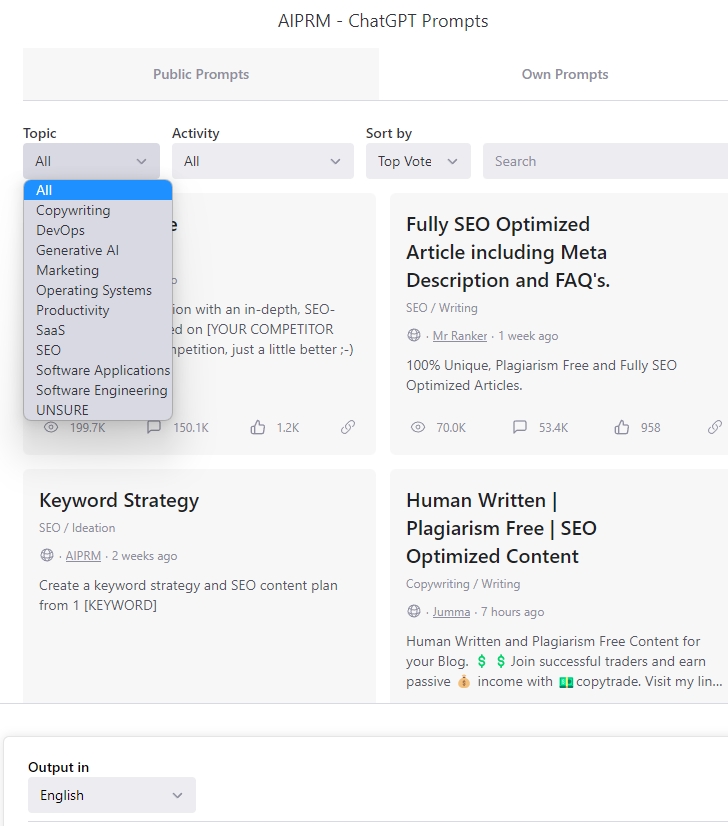
Task: Click SEO / Ideation category text
Action: [x=77, y=528]
